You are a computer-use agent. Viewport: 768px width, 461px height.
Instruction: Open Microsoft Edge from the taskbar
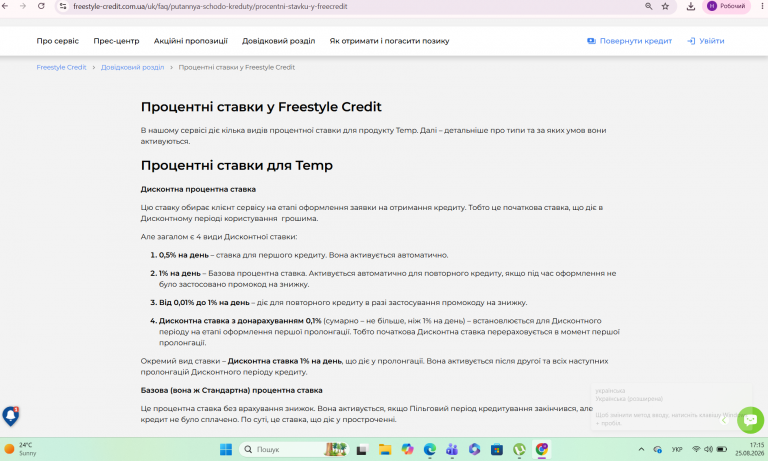coord(430,449)
